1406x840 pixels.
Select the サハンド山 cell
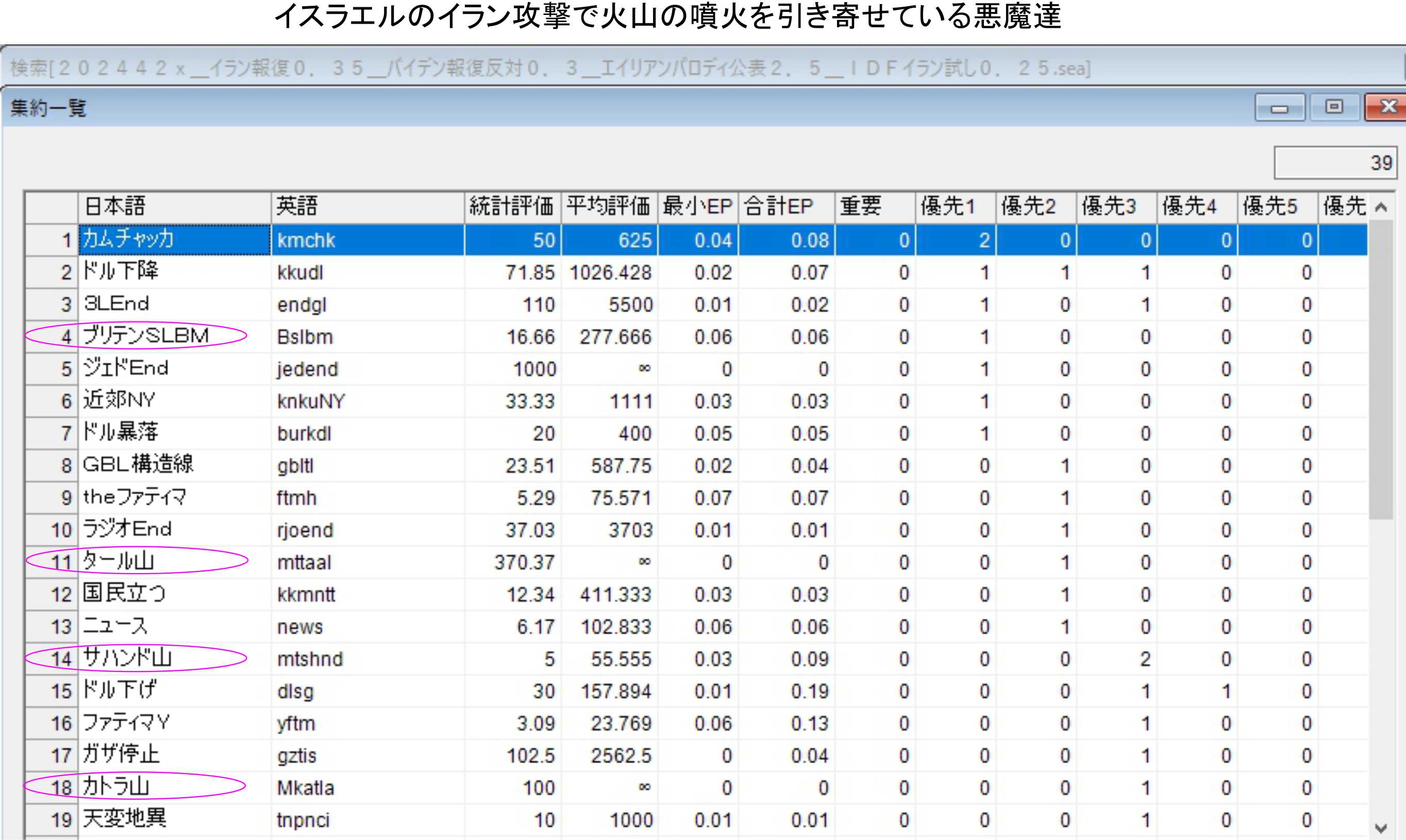coord(175,660)
